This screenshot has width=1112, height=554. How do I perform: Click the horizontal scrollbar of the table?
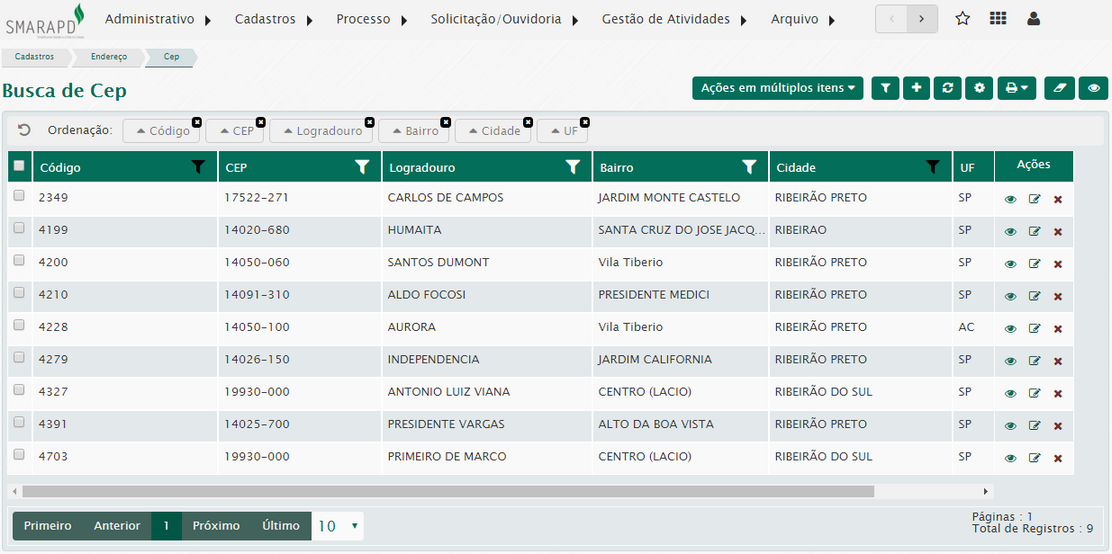coord(448,491)
